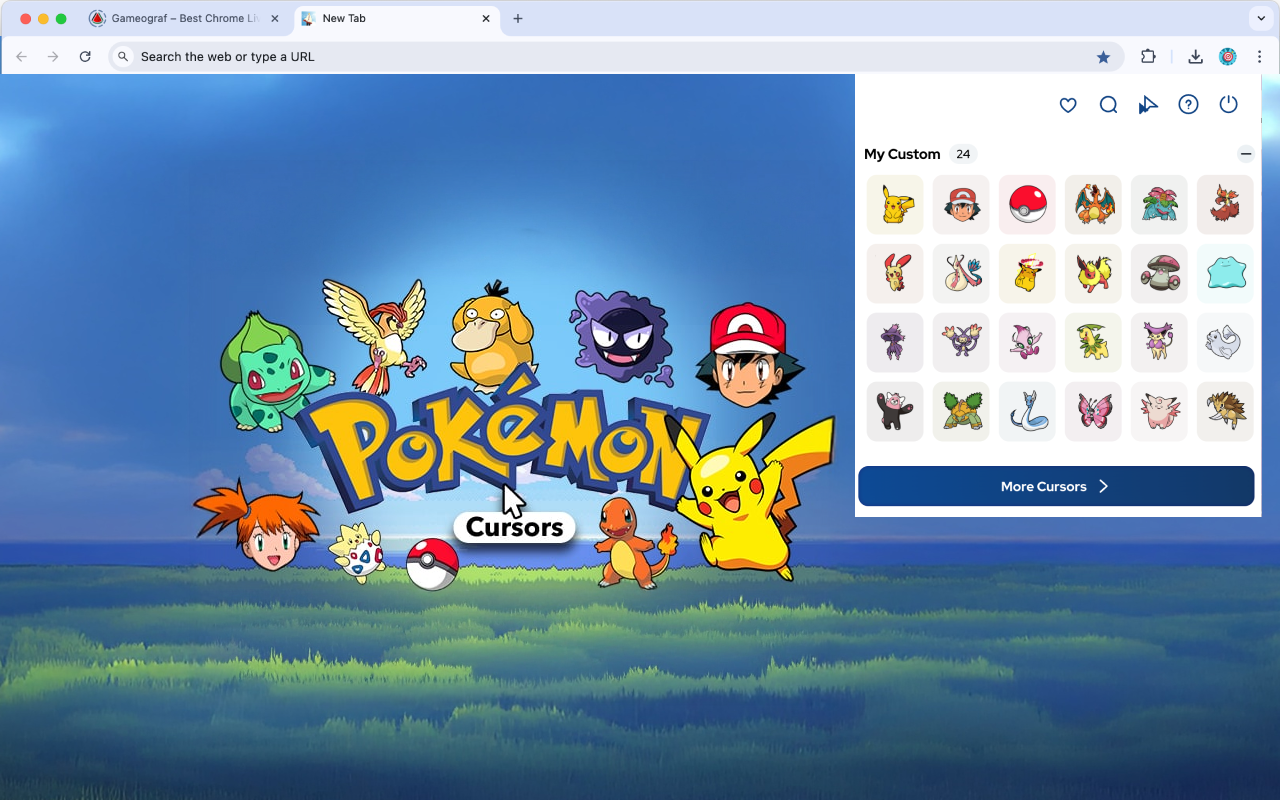Viewport: 1280px width, 800px height.
Task: Search cursors using the magnifier icon
Action: pos(1108,104)
